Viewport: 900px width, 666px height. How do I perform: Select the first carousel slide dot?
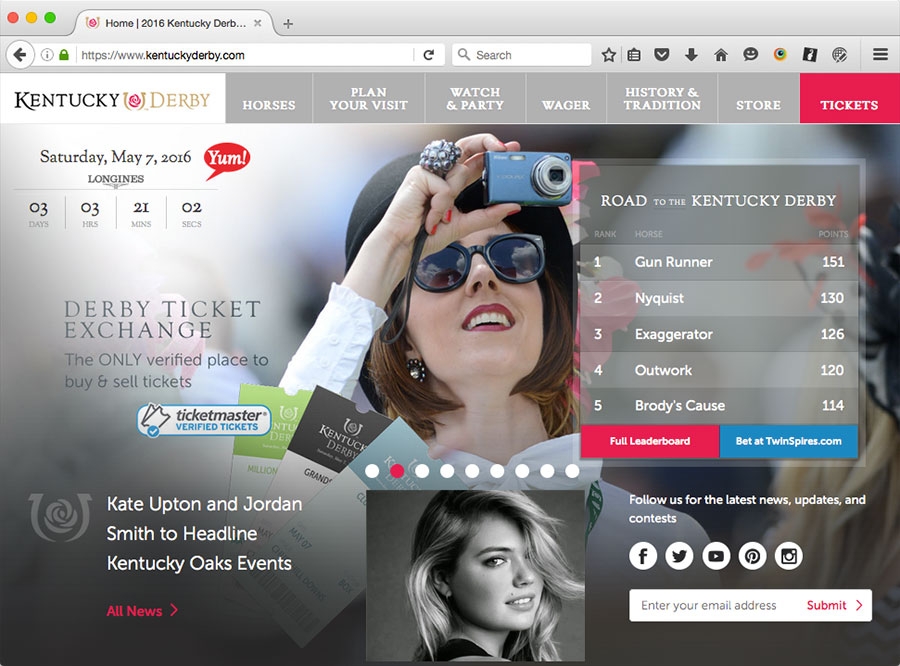372,470
